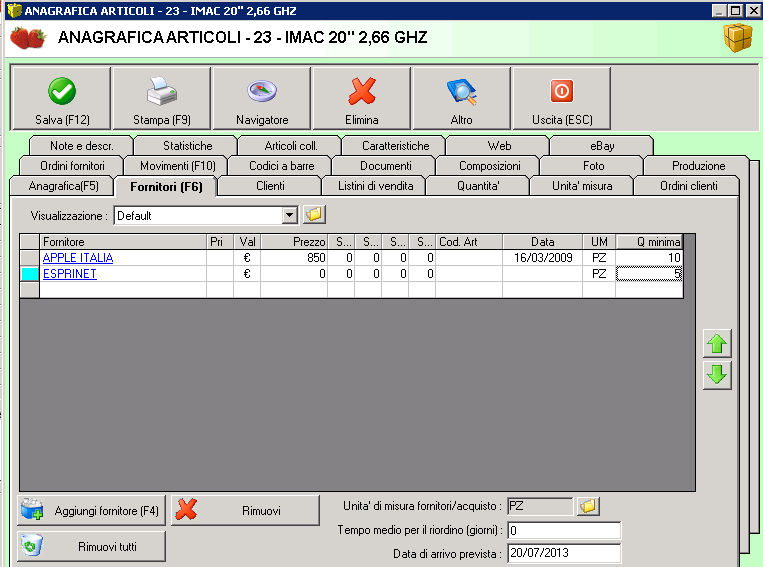Open the Altro magnifier book button
The image size is (763, 567).
(461, 99)
